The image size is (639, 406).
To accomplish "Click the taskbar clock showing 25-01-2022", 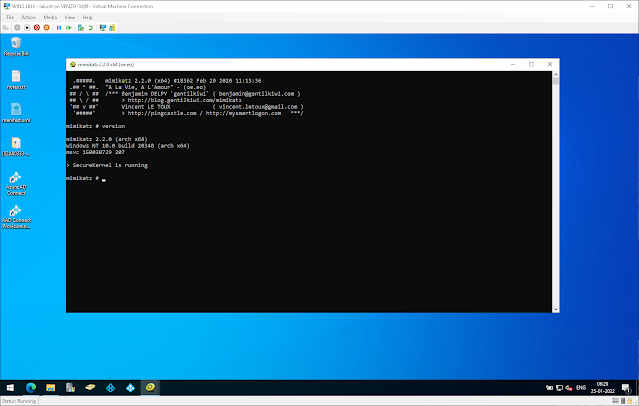I will pos(603,388).
